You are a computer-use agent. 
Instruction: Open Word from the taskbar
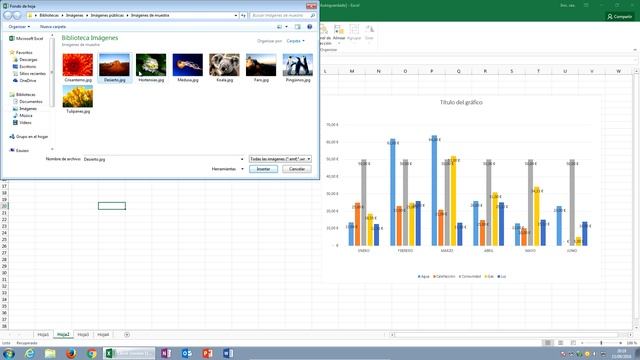pyautogui.click(x=228, y=353)
